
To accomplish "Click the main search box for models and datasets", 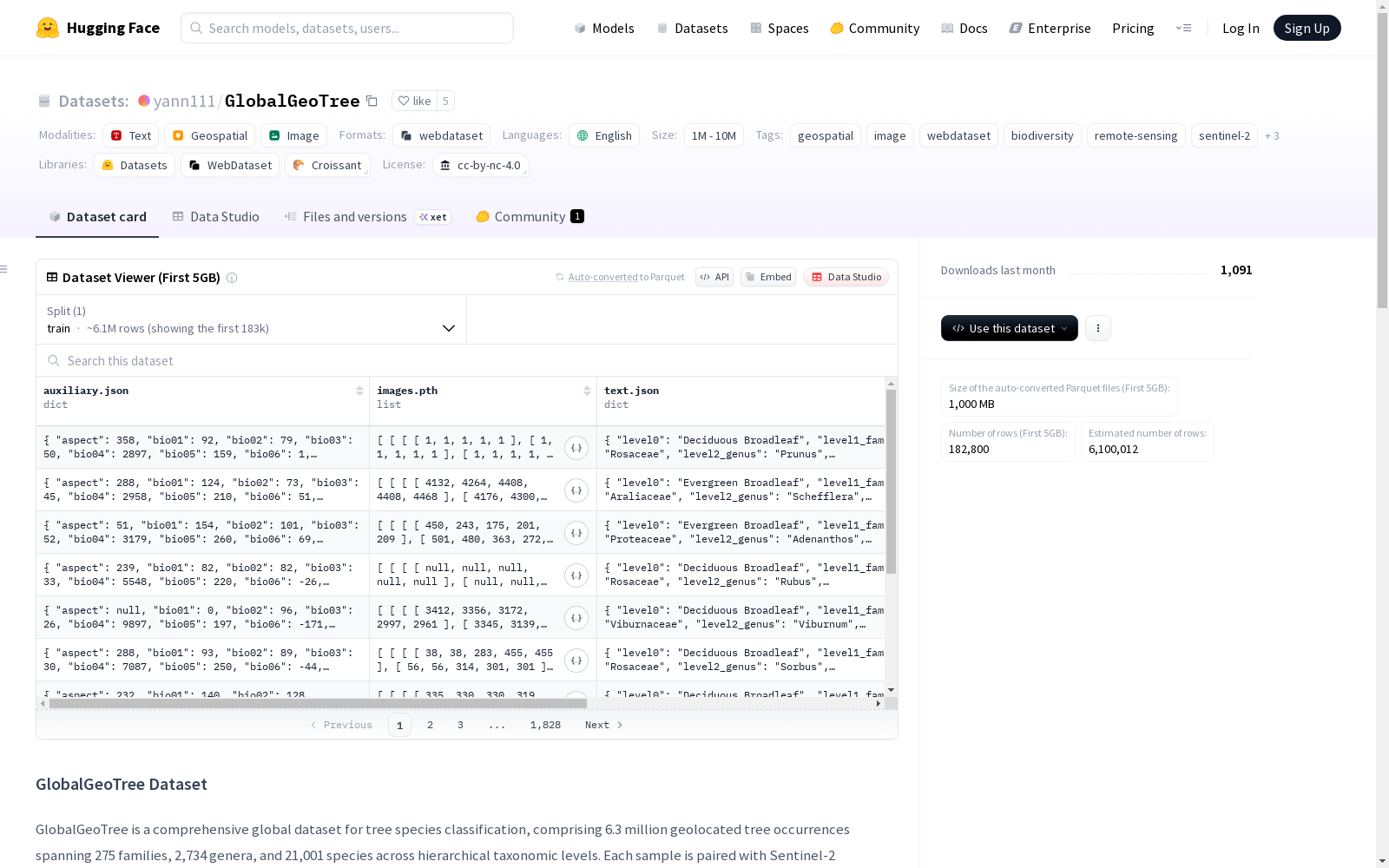I will (347, 28).
